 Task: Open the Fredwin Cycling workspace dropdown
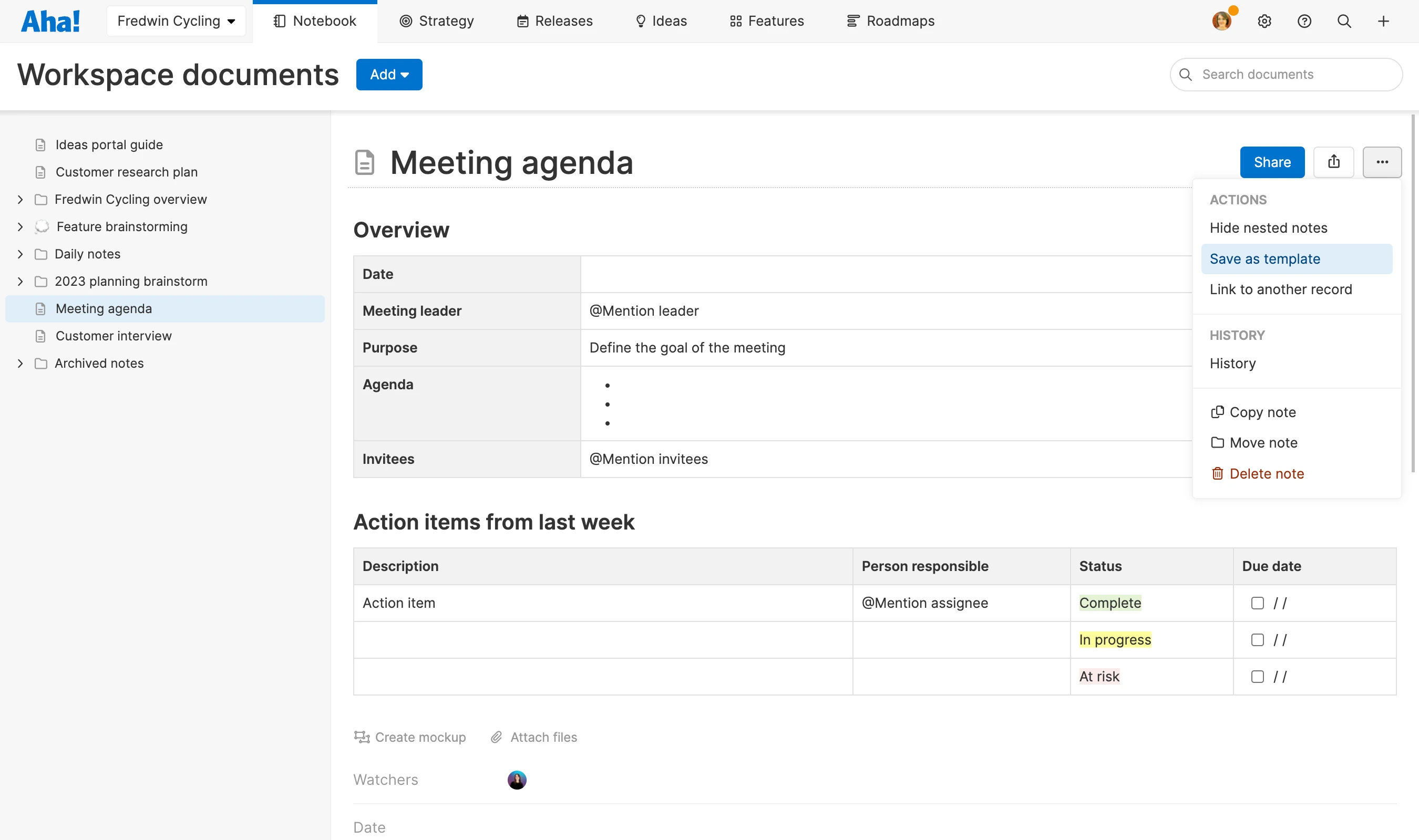coord(176,22)
